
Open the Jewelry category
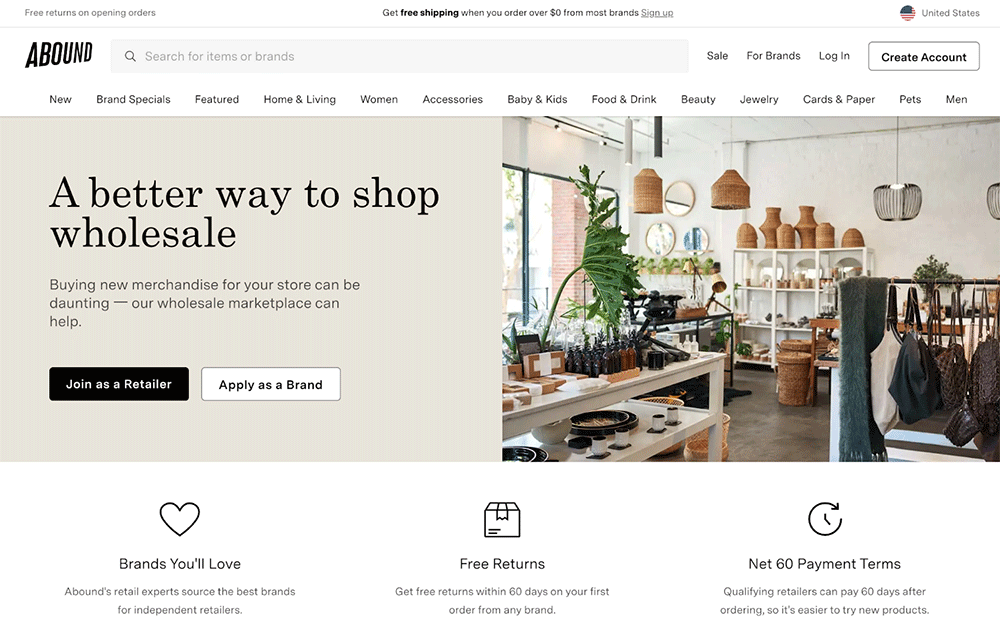tap(759, 99)
